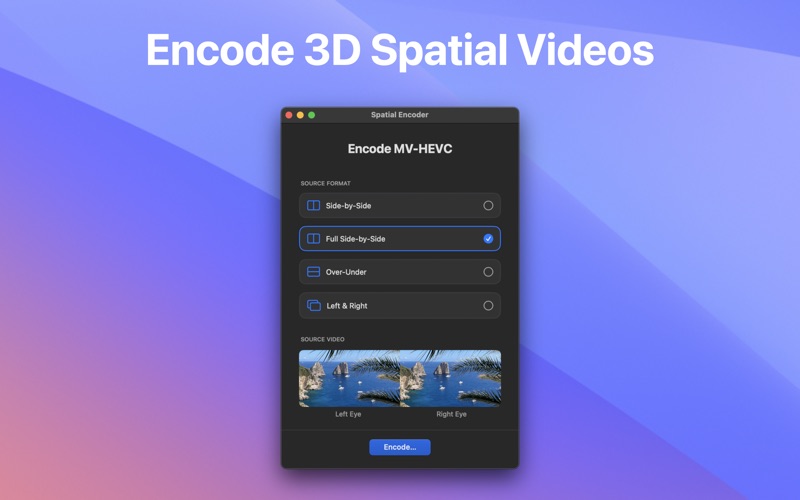Screen dimensions: 800x500
Task: Click the "Side-by-Side" option label
Action: [348, 206]
